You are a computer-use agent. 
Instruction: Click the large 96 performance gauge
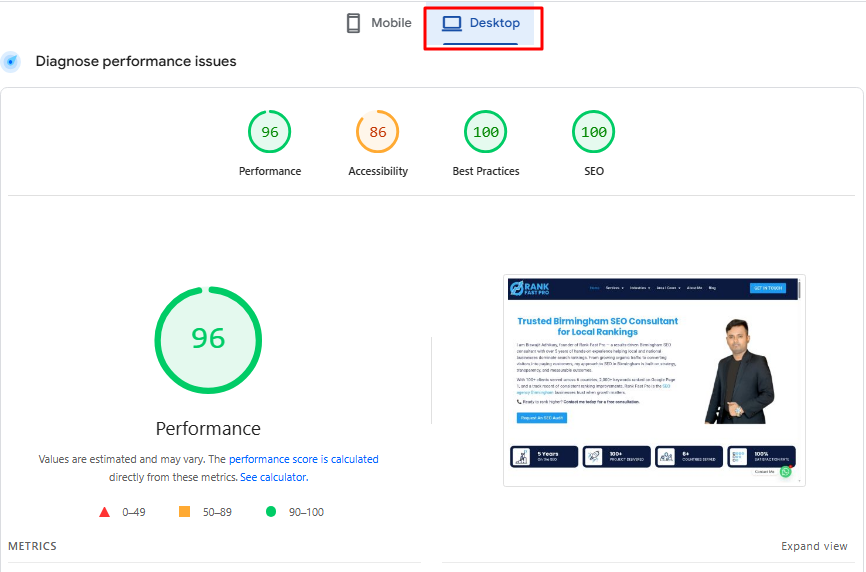(208, 340)
